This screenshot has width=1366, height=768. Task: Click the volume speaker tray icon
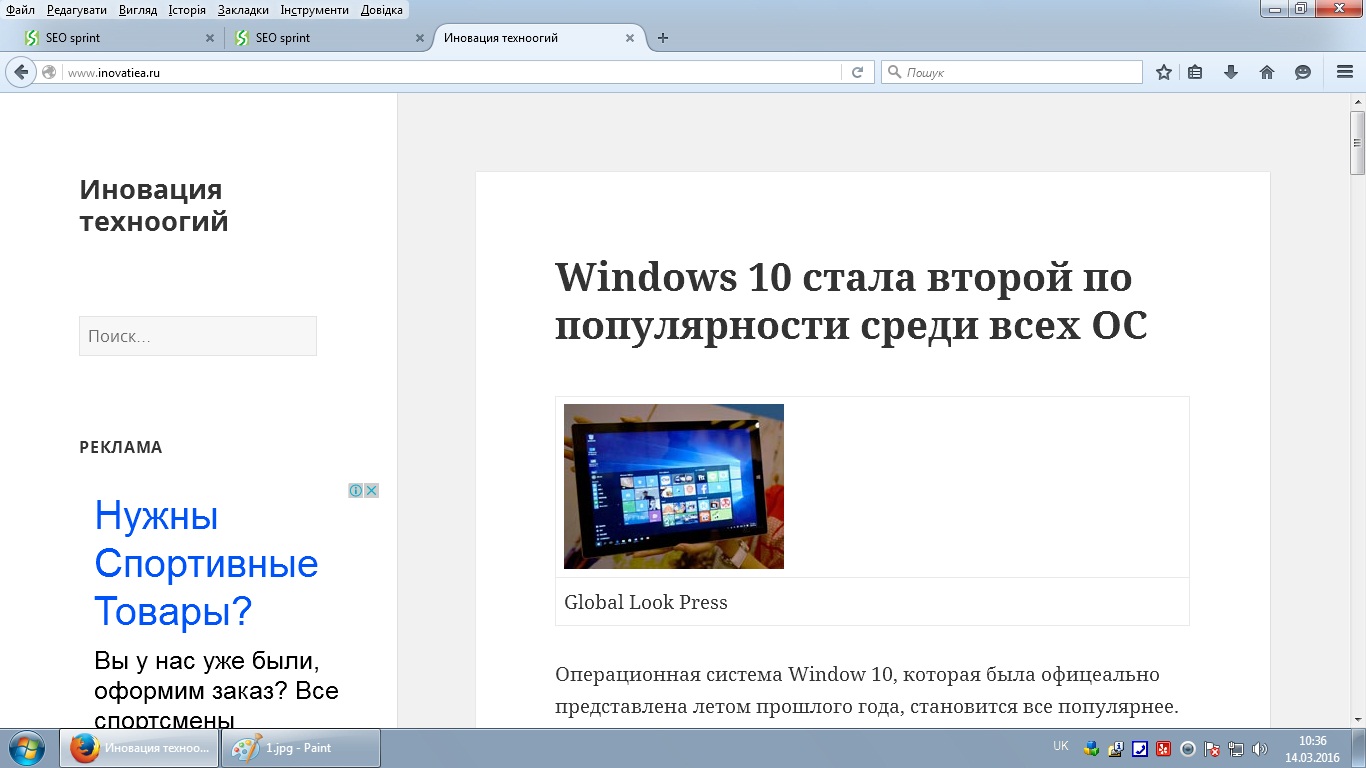(x=1260, y=748)
